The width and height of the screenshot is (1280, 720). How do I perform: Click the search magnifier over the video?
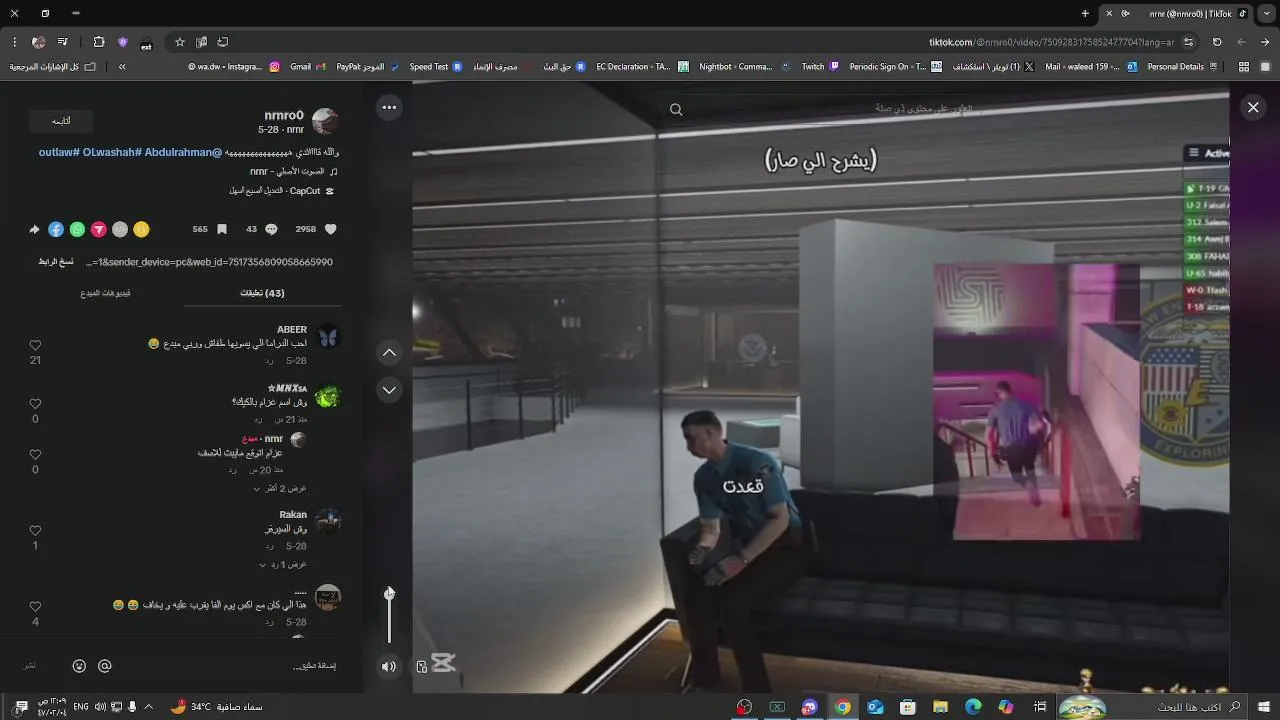676,110
